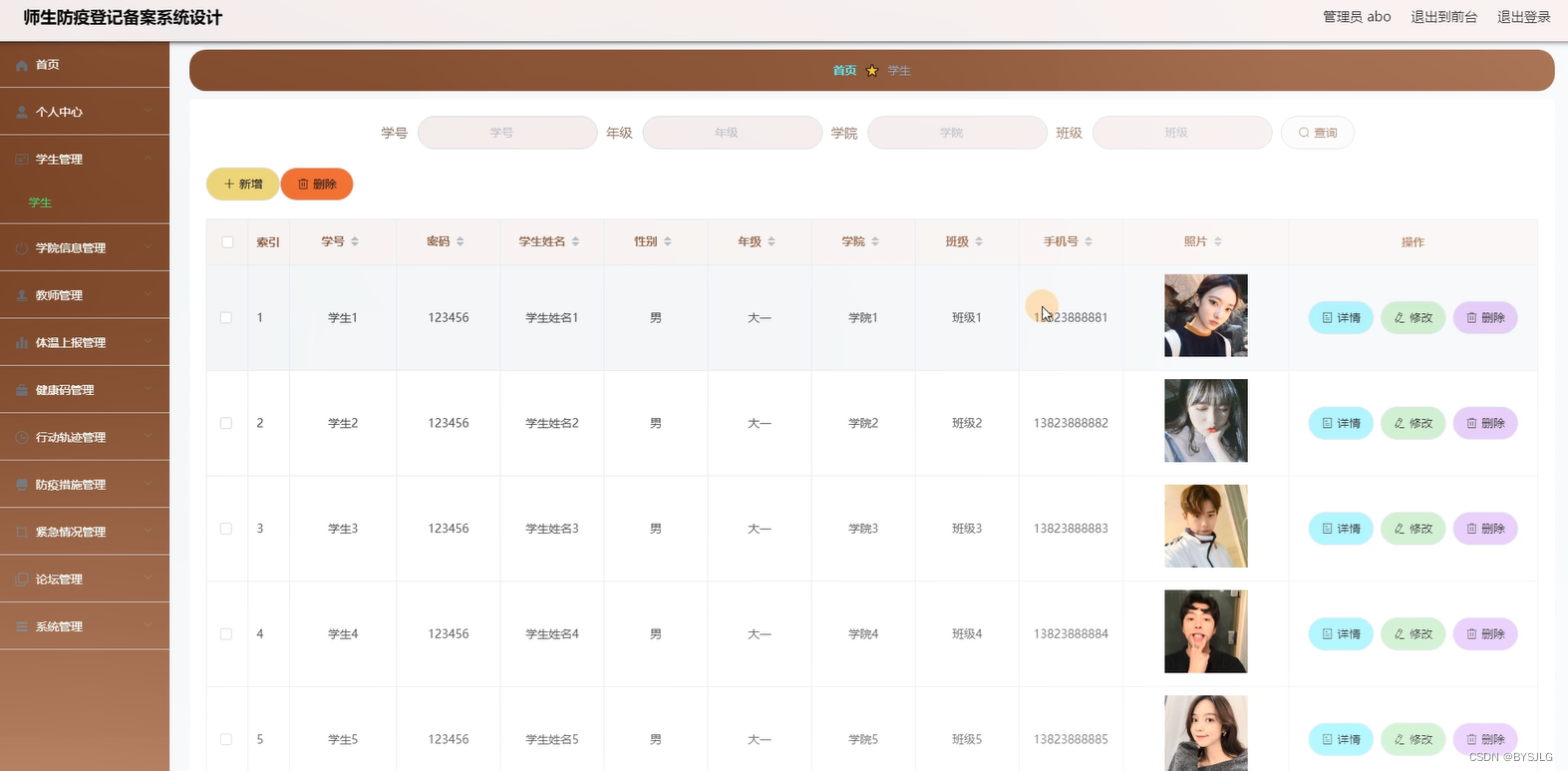This screenshot has width=1568, height=771.
Task: Click the icon beside 学生管理 in sidebar
Action: pyautogui.click(x=22, y=160)
